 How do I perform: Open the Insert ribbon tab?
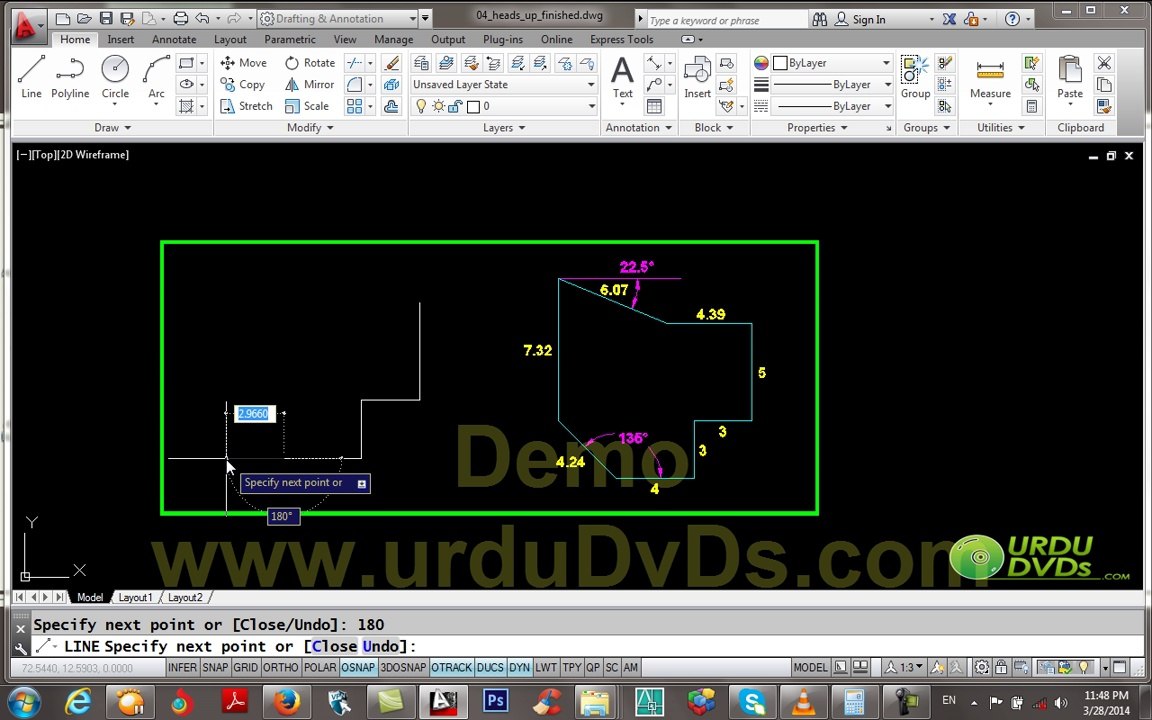(120, 40)
